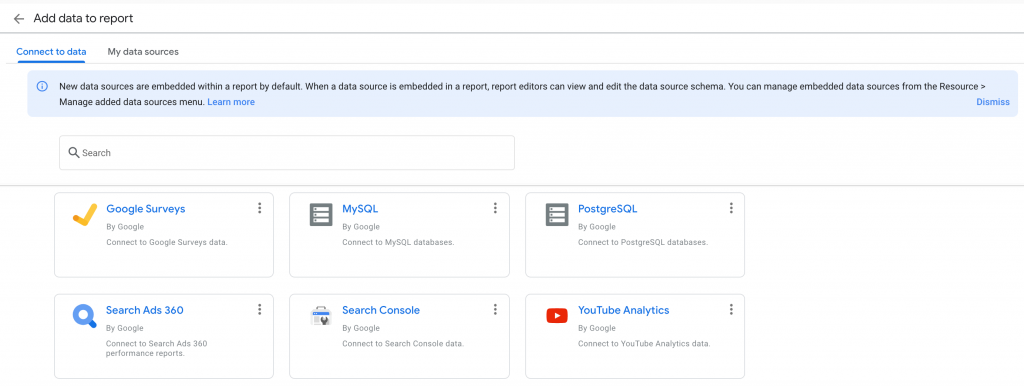
Task: Select the PostgreSQL connector title
Action: pyautogui.click(x=607, y=209)
